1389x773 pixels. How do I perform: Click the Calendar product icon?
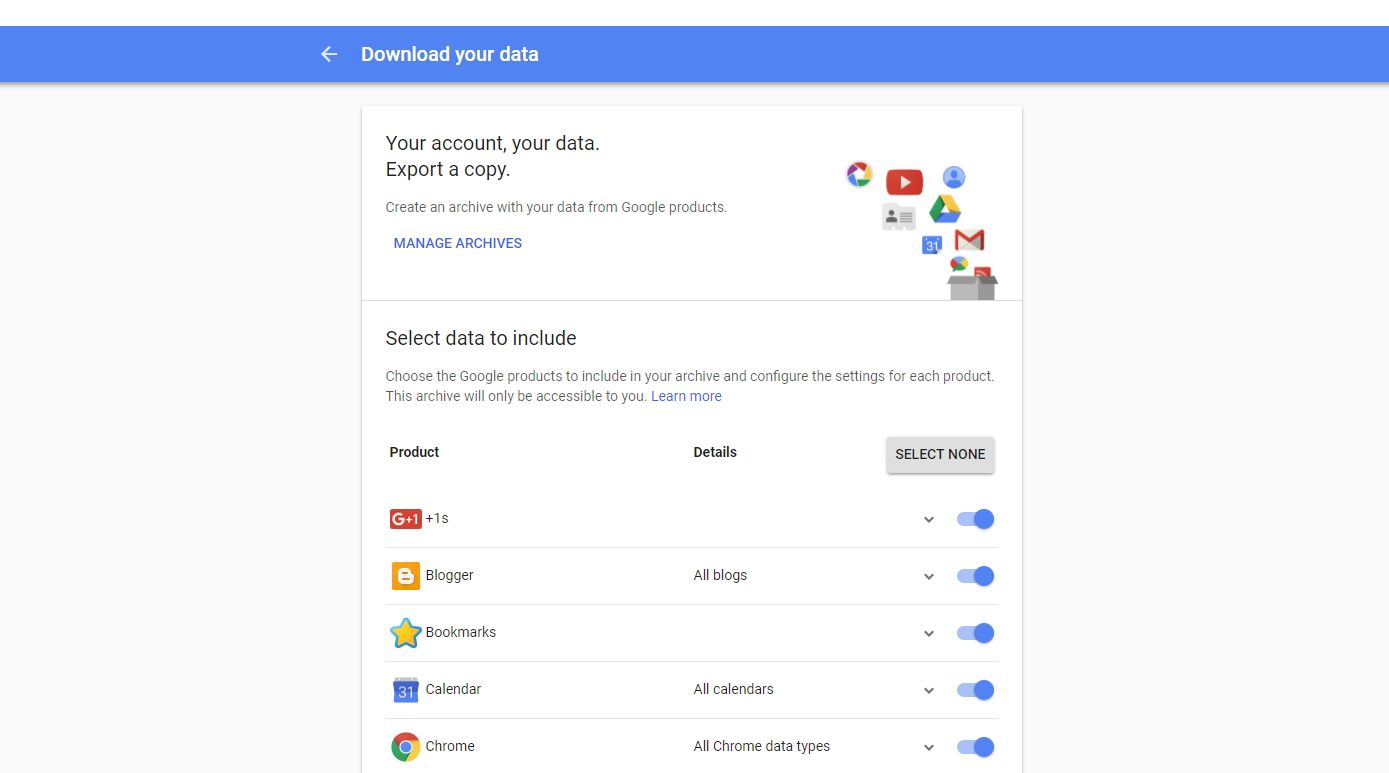coord(405,690)
